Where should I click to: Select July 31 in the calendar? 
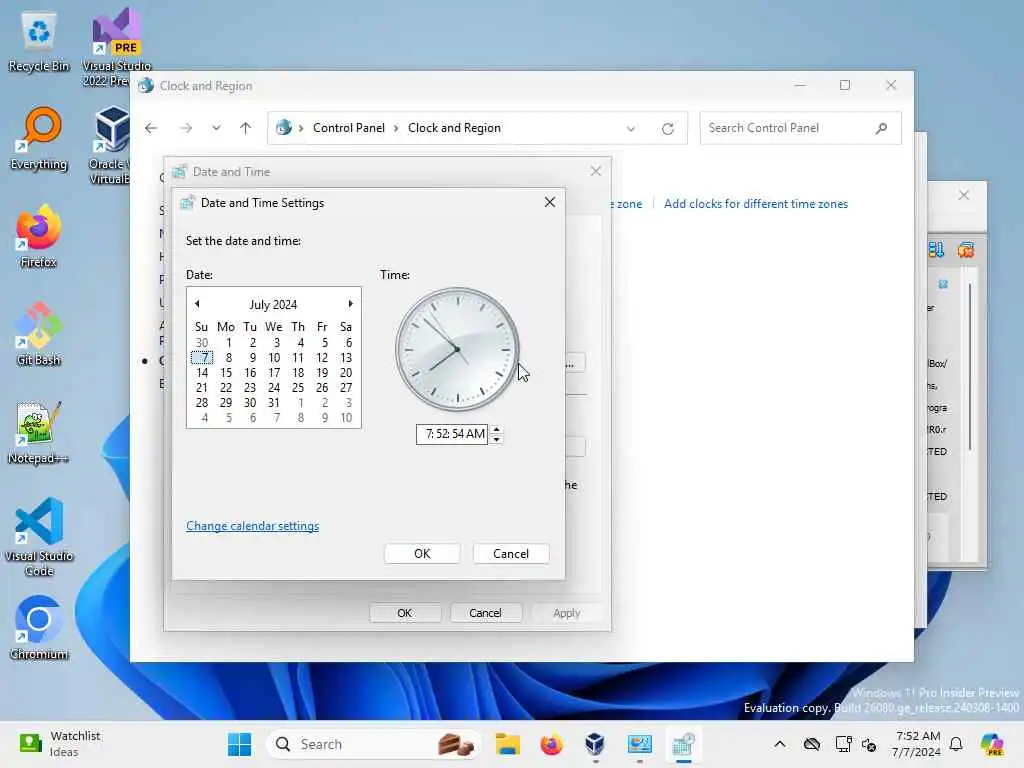(x=274, y=402)
